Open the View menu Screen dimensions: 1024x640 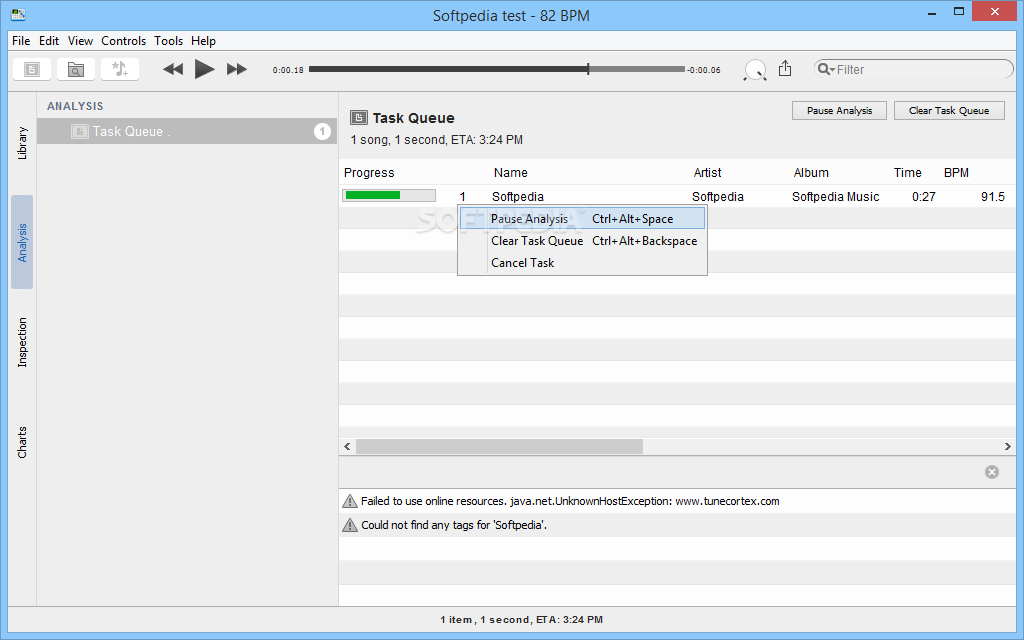point(80,40)
